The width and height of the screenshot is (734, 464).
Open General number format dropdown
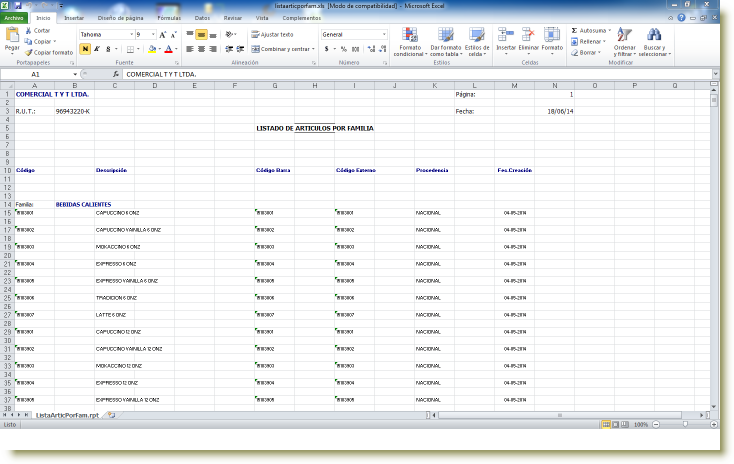384,35
